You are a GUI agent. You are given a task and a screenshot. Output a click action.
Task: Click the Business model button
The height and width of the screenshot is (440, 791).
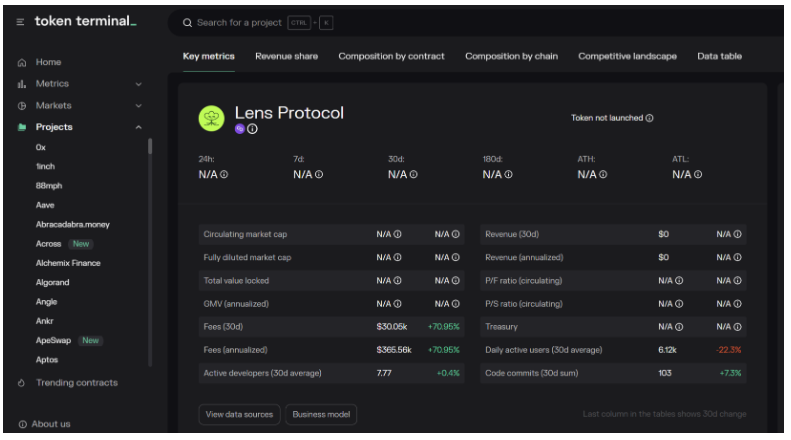(321, 415)
